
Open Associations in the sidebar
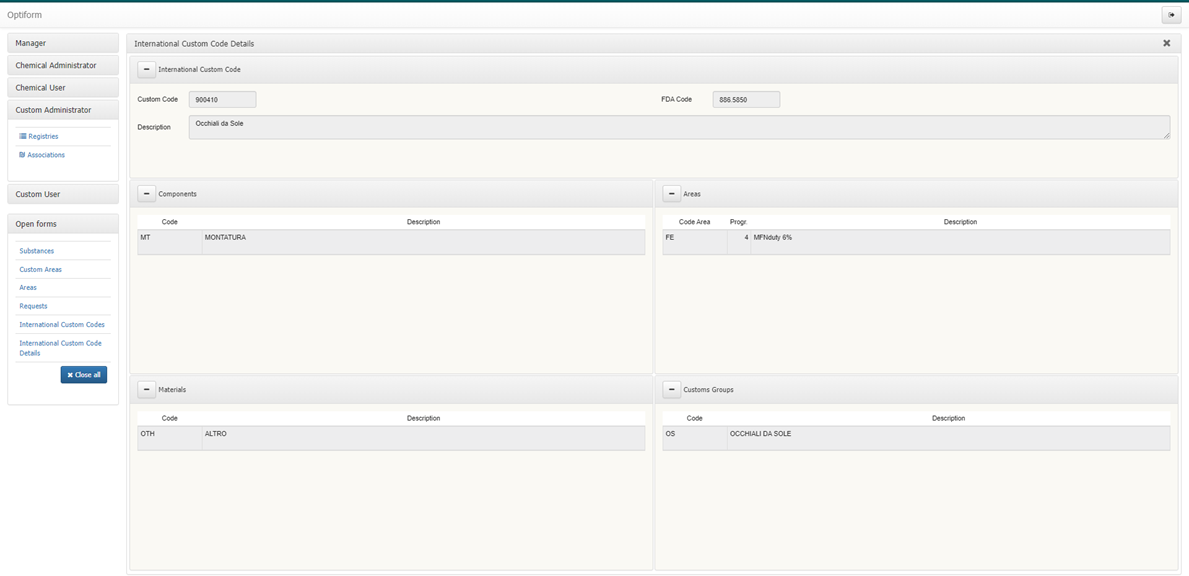(x=45, y=155)
